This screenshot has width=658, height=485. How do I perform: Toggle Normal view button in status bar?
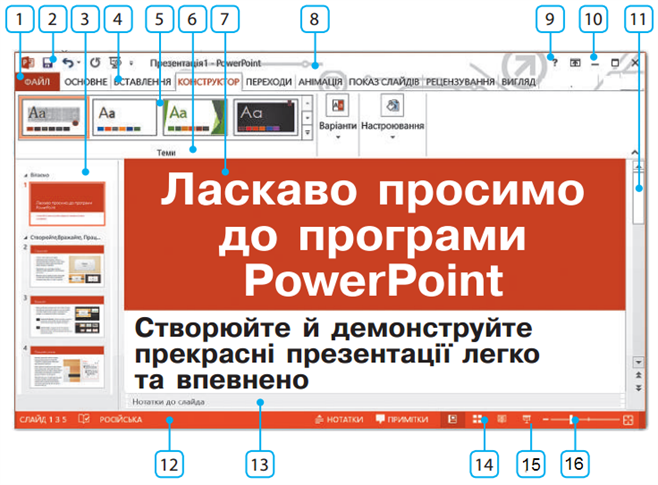point(453,421)
